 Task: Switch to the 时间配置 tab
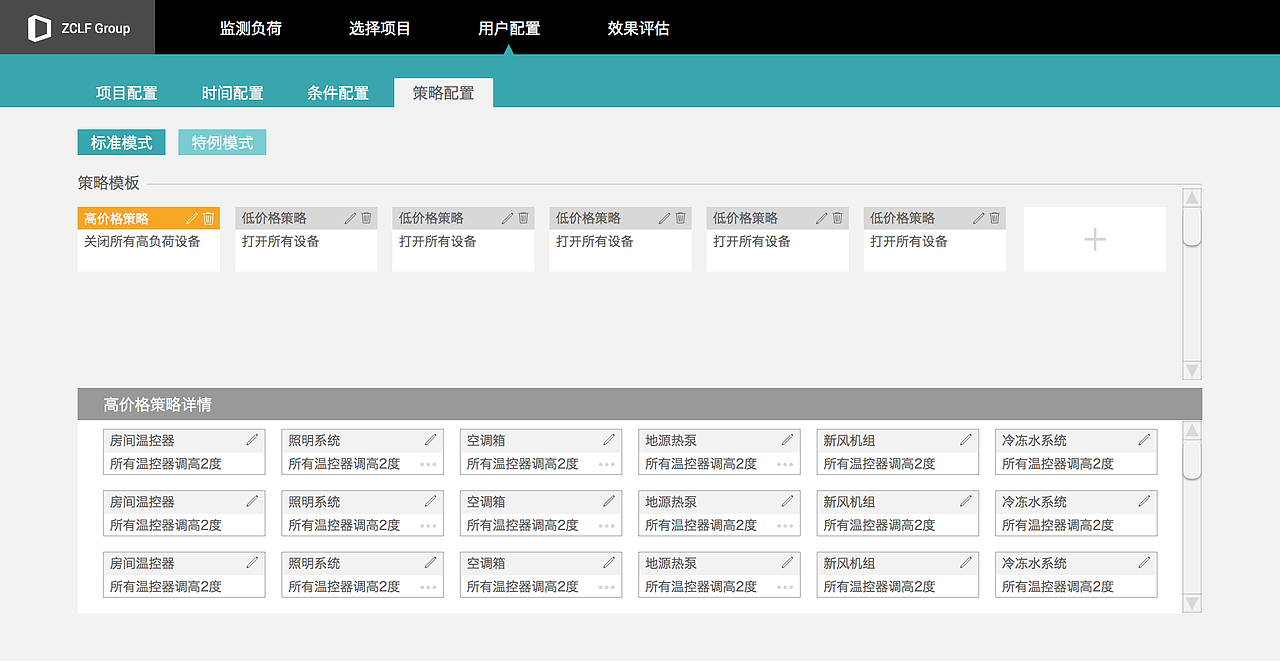[x=233, y=93]
